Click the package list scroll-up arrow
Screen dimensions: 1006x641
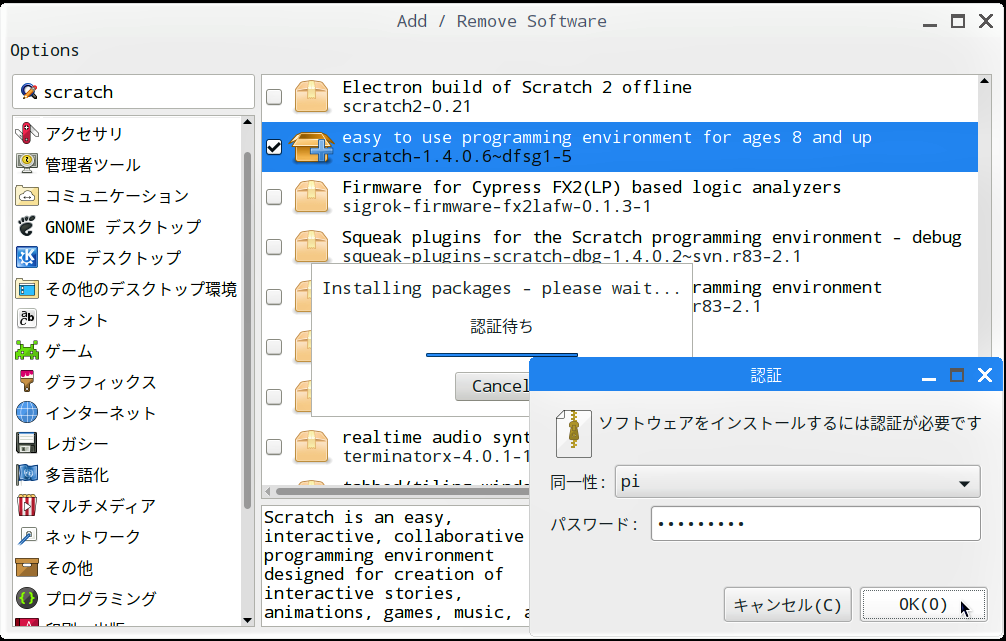pos(985,81)
